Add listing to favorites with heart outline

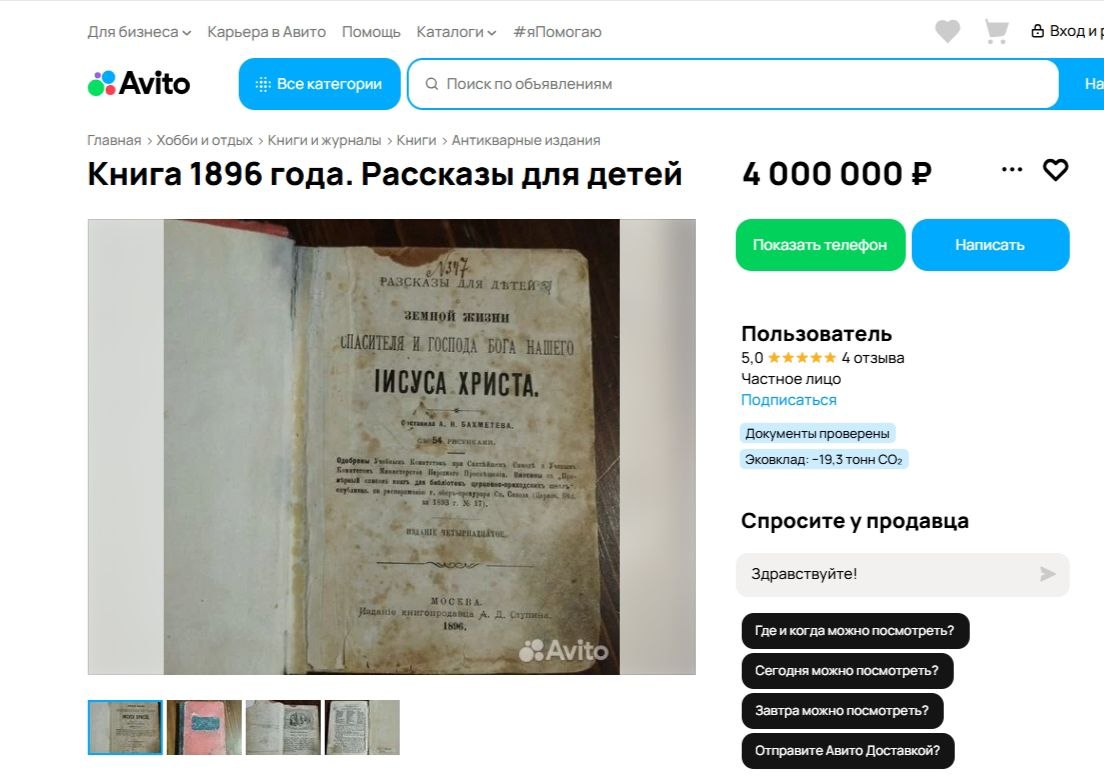[x=1055, y=170]
